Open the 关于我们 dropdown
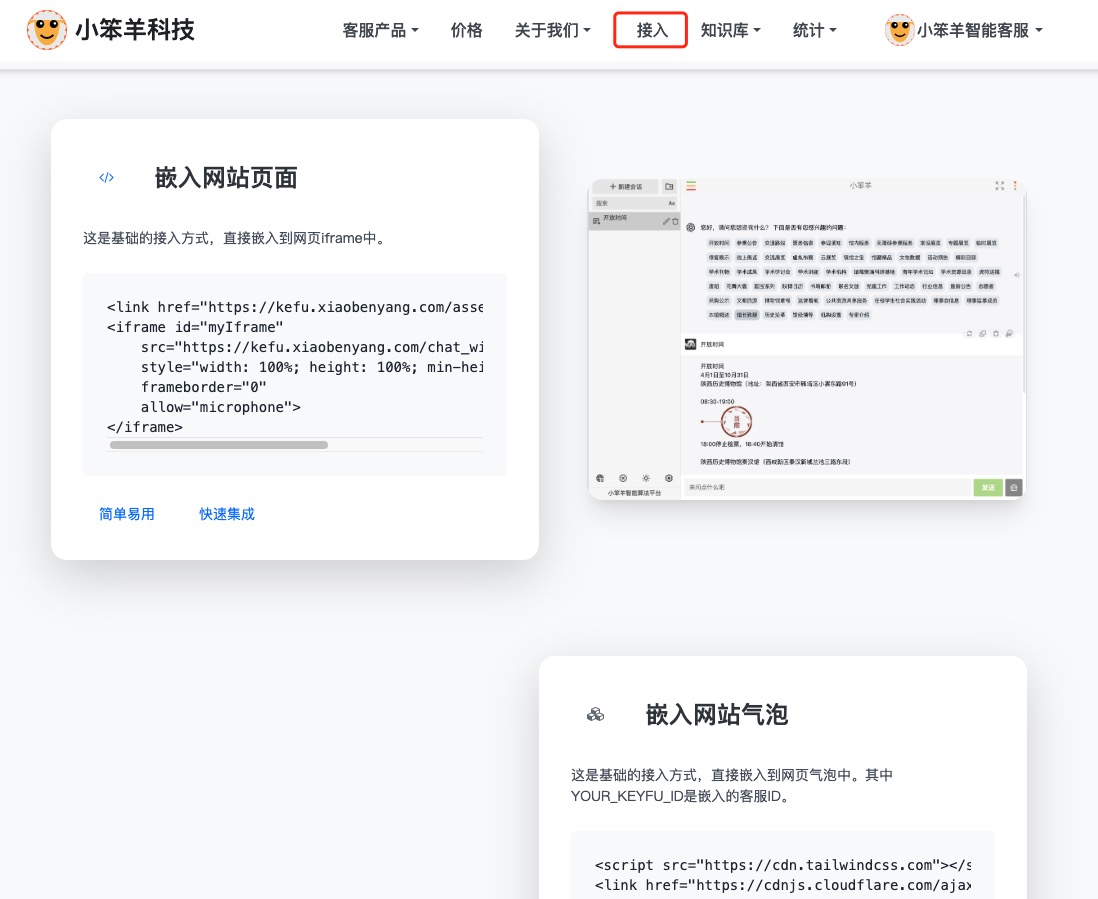This screenshot has width=1098, height=899. (x=552, y=30)
